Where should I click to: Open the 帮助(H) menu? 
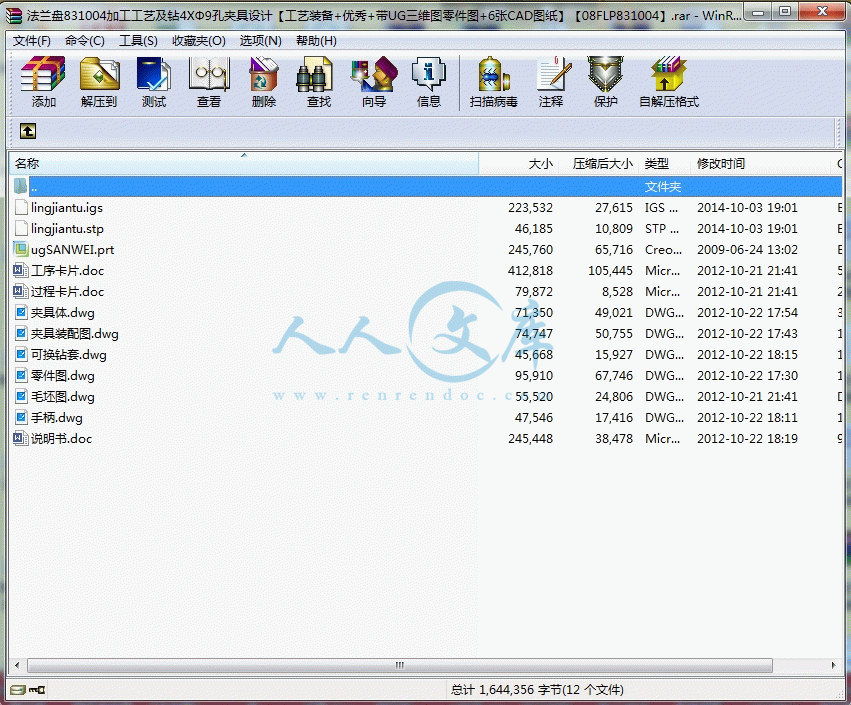[x=316, y=41]
